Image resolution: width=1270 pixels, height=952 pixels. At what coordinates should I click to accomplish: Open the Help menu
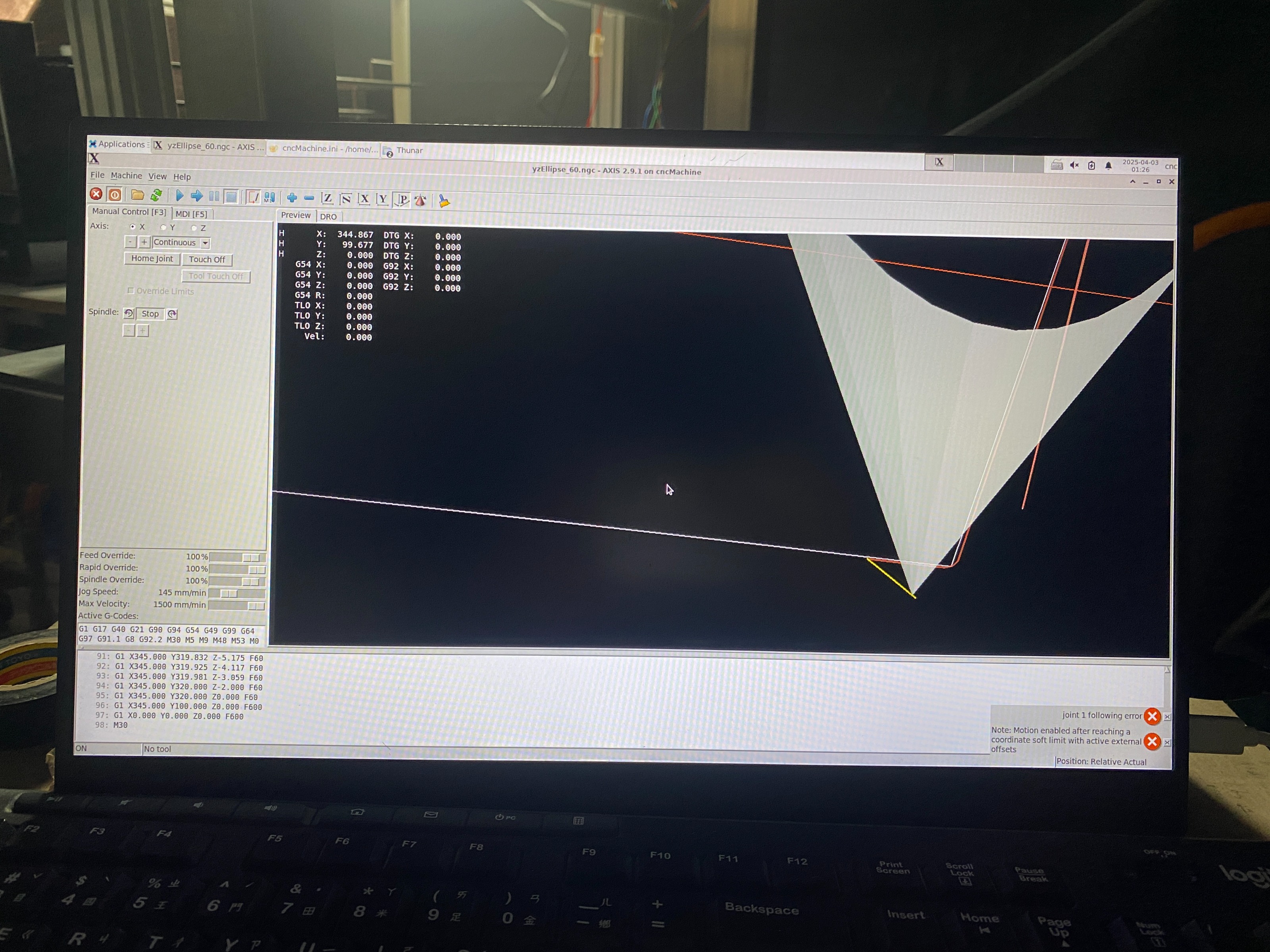(x=182, y=177)
